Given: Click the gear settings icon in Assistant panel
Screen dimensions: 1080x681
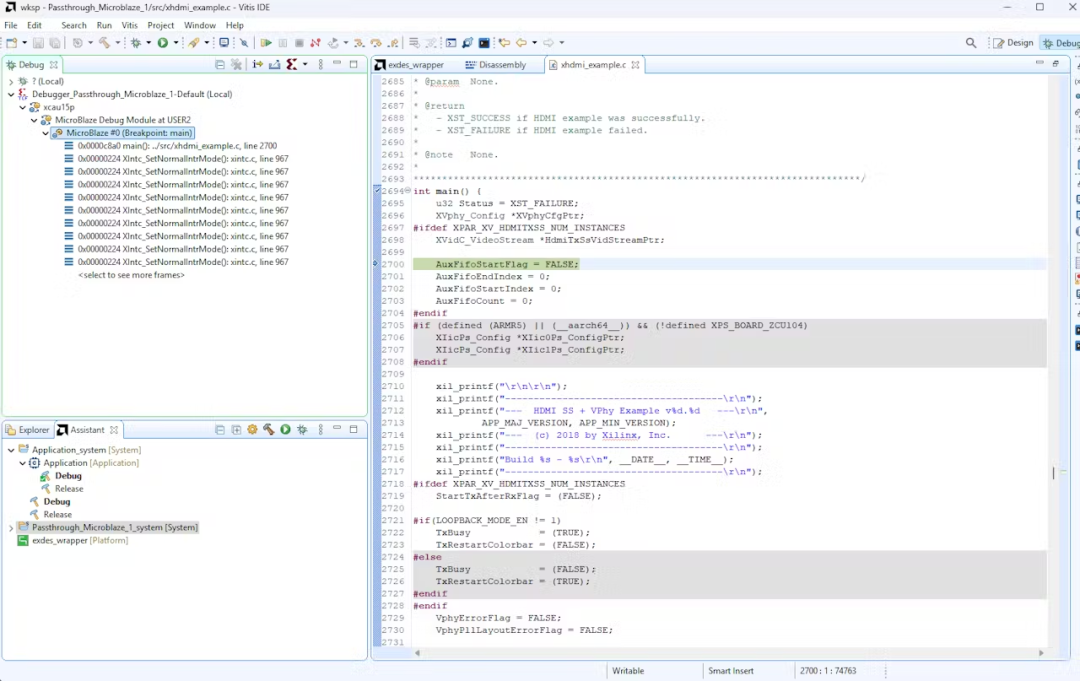Looking at the screenshot, I should point(252,430).
